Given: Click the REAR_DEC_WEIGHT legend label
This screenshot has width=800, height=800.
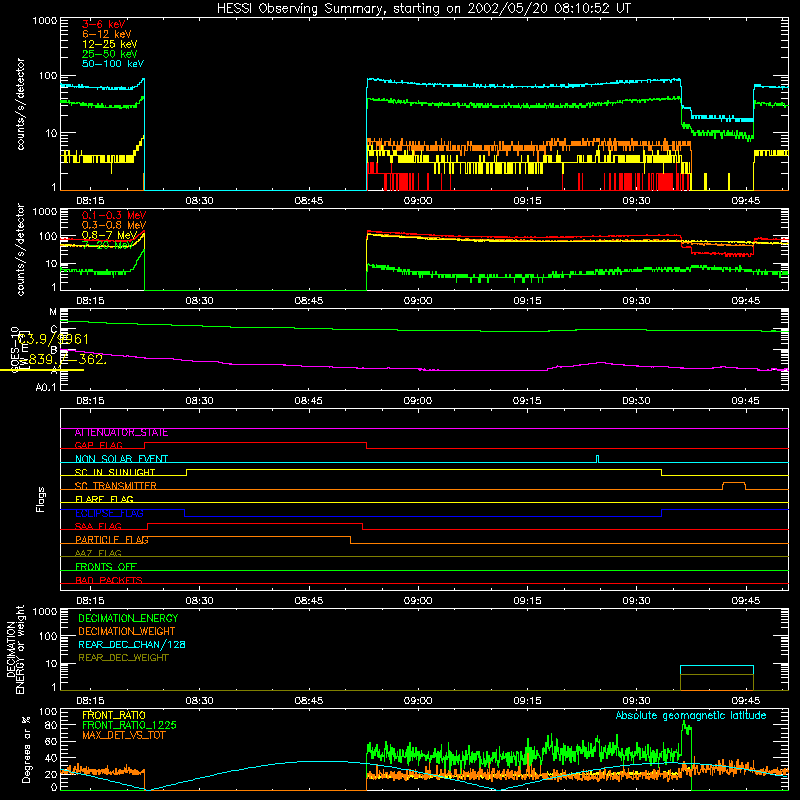Looking at the screenshot, I should point(123,658).
